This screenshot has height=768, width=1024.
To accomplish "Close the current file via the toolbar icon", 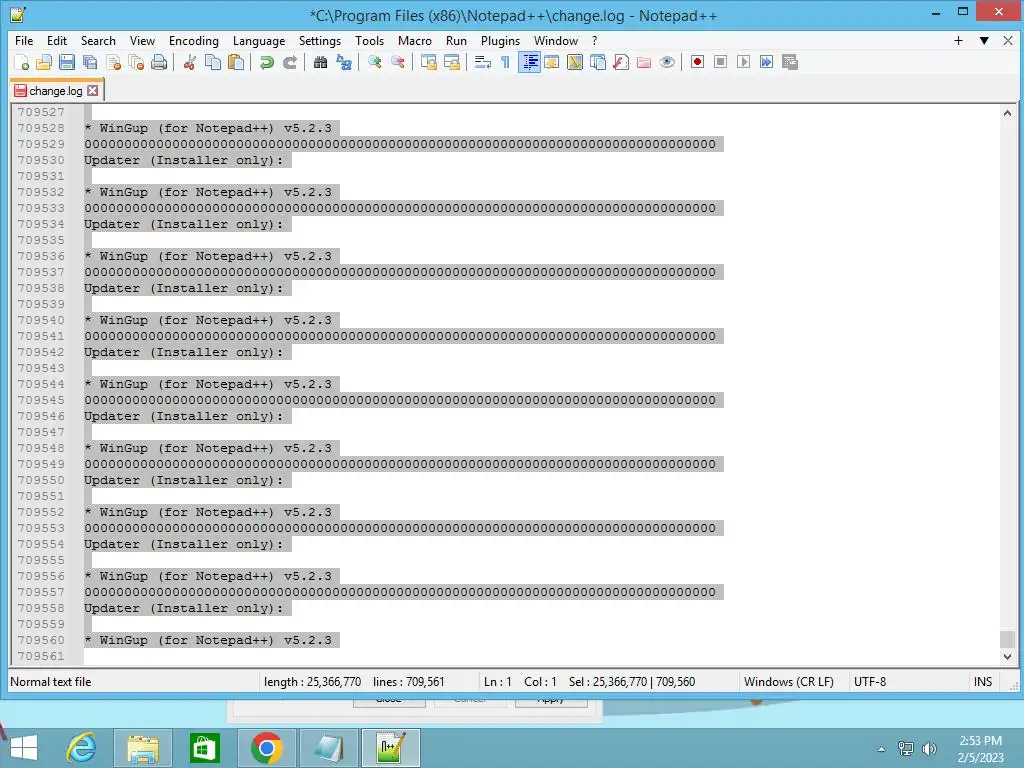I will pyautogui.click(x=114, y=62).
